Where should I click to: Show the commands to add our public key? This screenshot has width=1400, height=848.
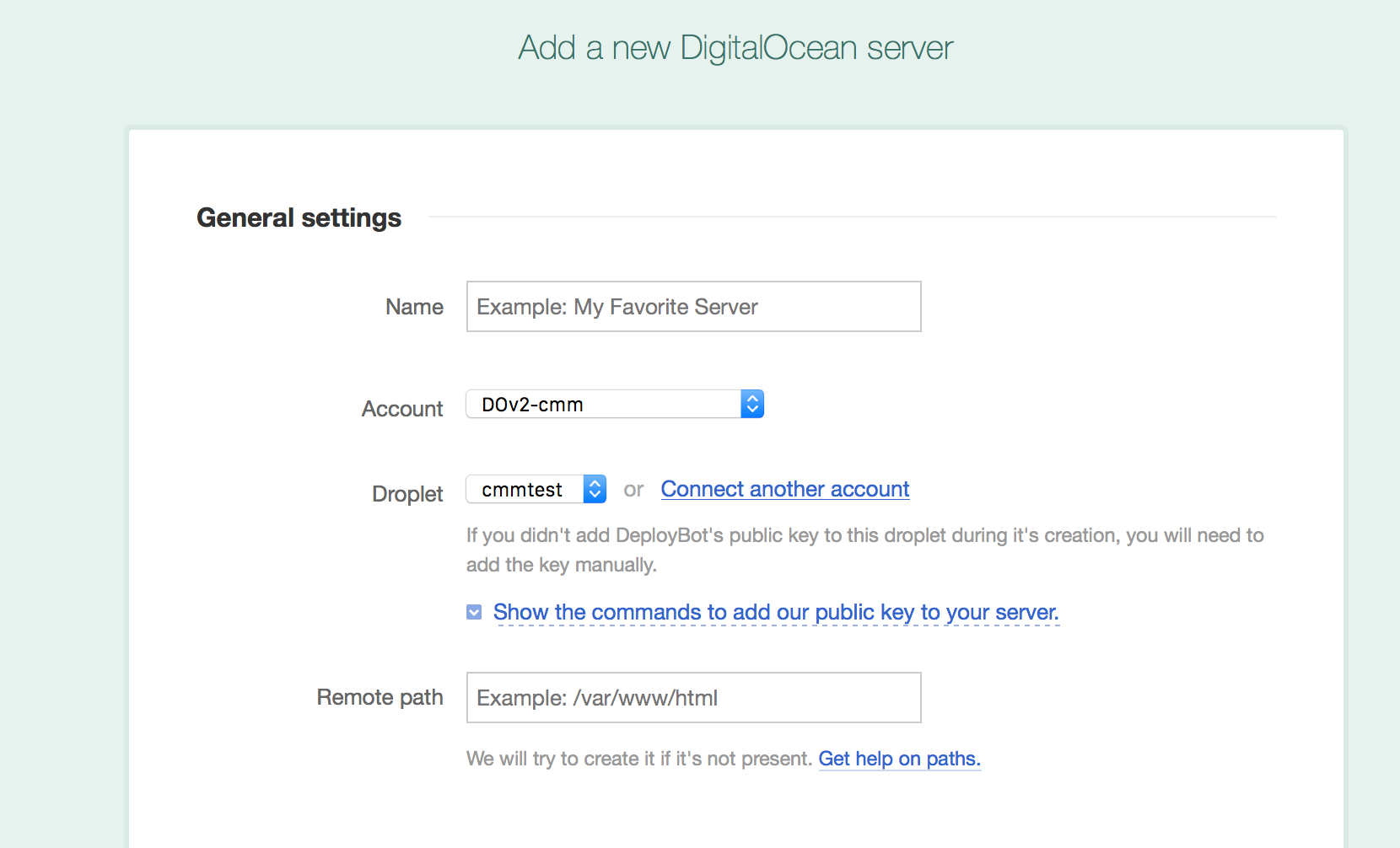[776, 612]
